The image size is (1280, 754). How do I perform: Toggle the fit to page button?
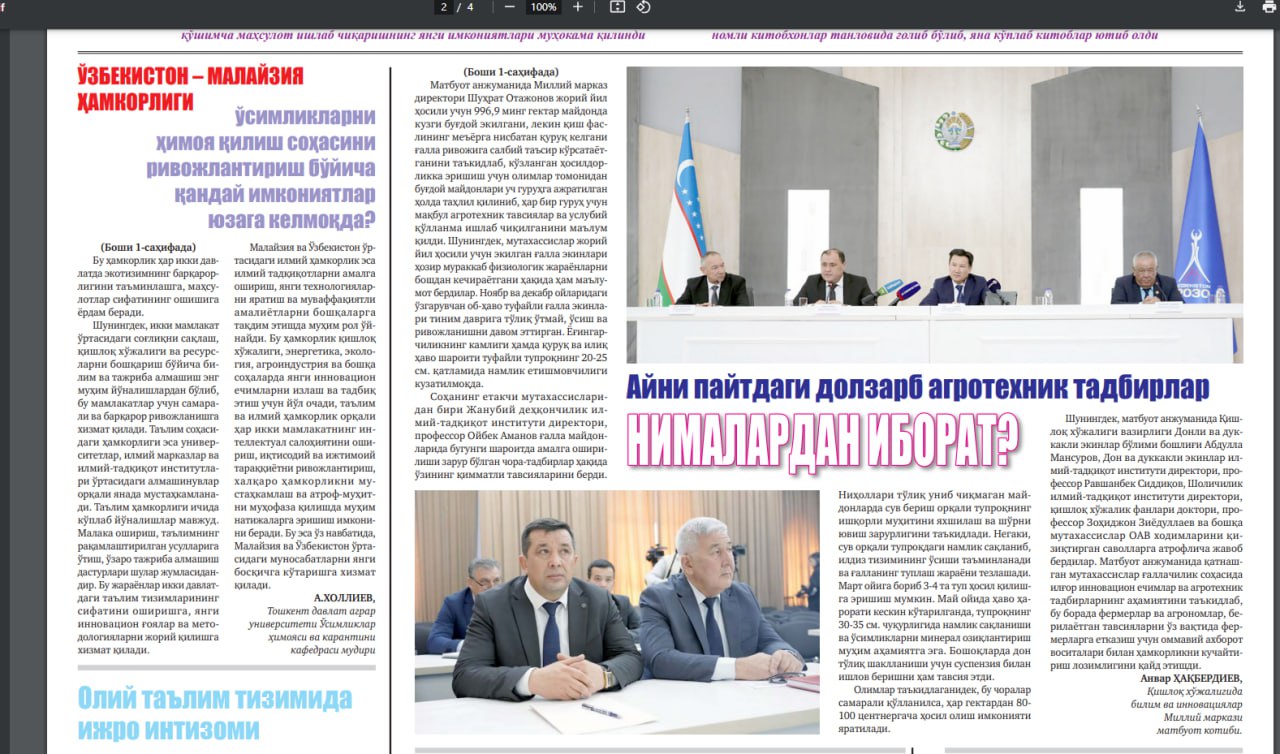(617, 7)
